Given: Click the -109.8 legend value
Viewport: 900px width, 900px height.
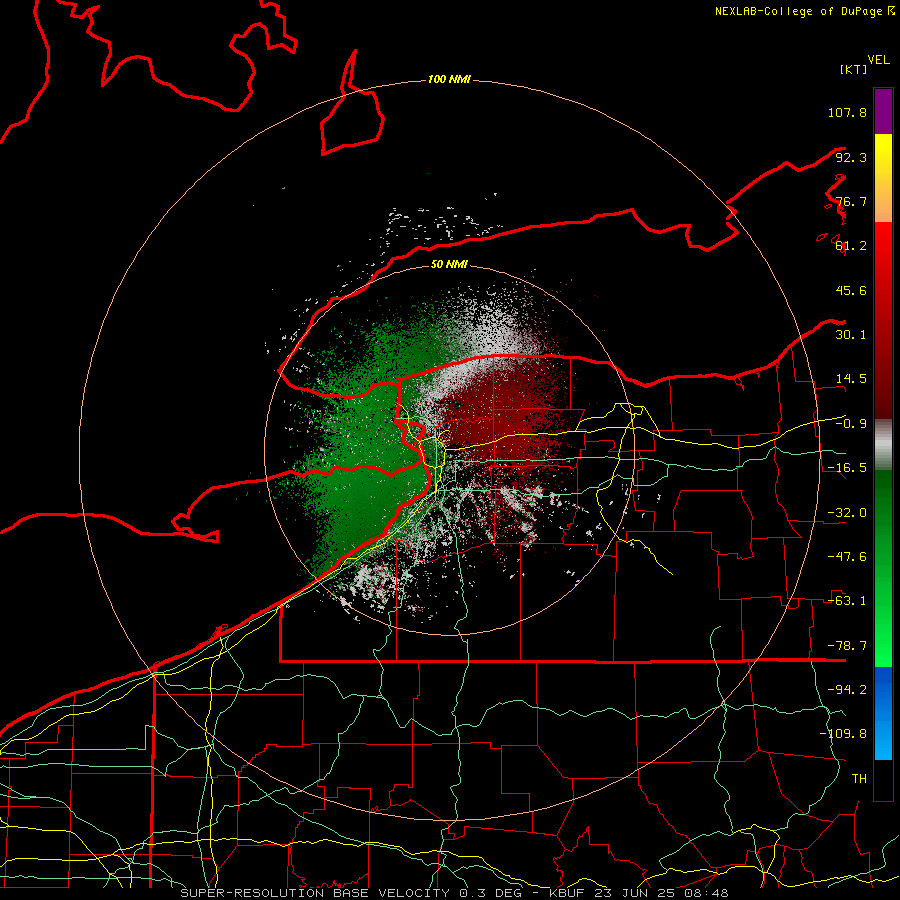Looking at the screenshot, I should 843,734.
